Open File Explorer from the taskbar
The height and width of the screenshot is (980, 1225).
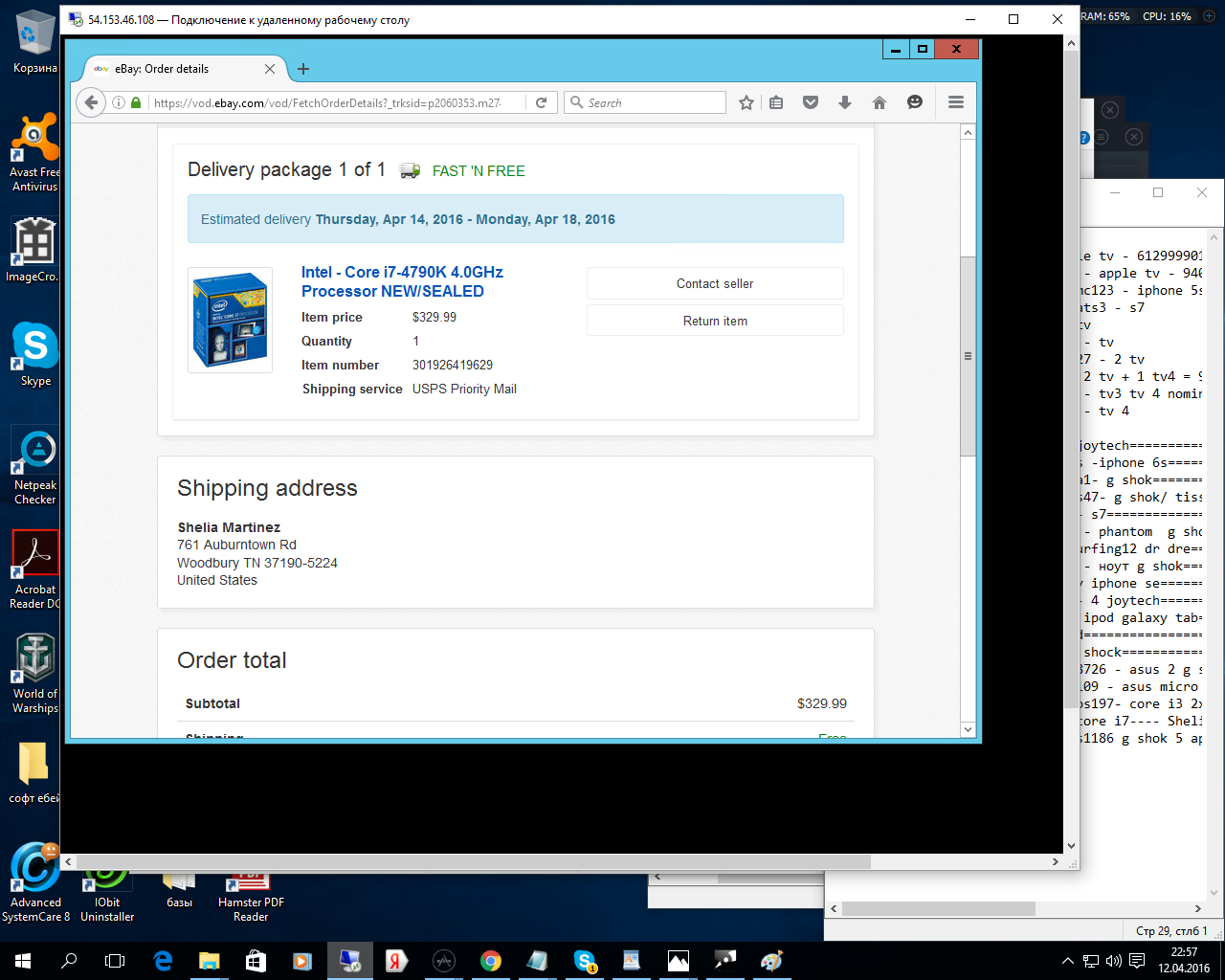point(209,961)
